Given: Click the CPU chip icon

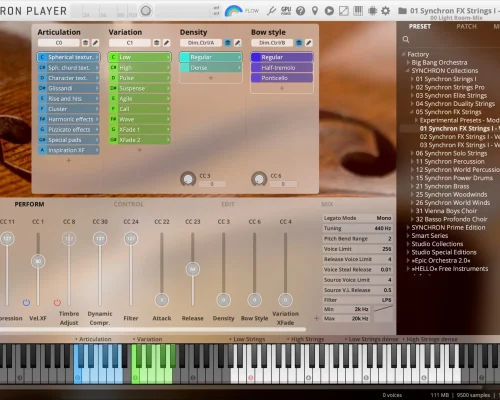Looking at the screenshot, I should tap(372, 11).
